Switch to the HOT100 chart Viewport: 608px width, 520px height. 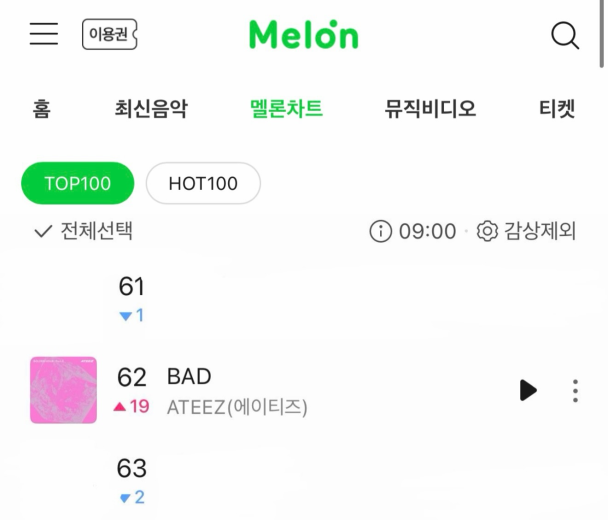tap(203, 183)
